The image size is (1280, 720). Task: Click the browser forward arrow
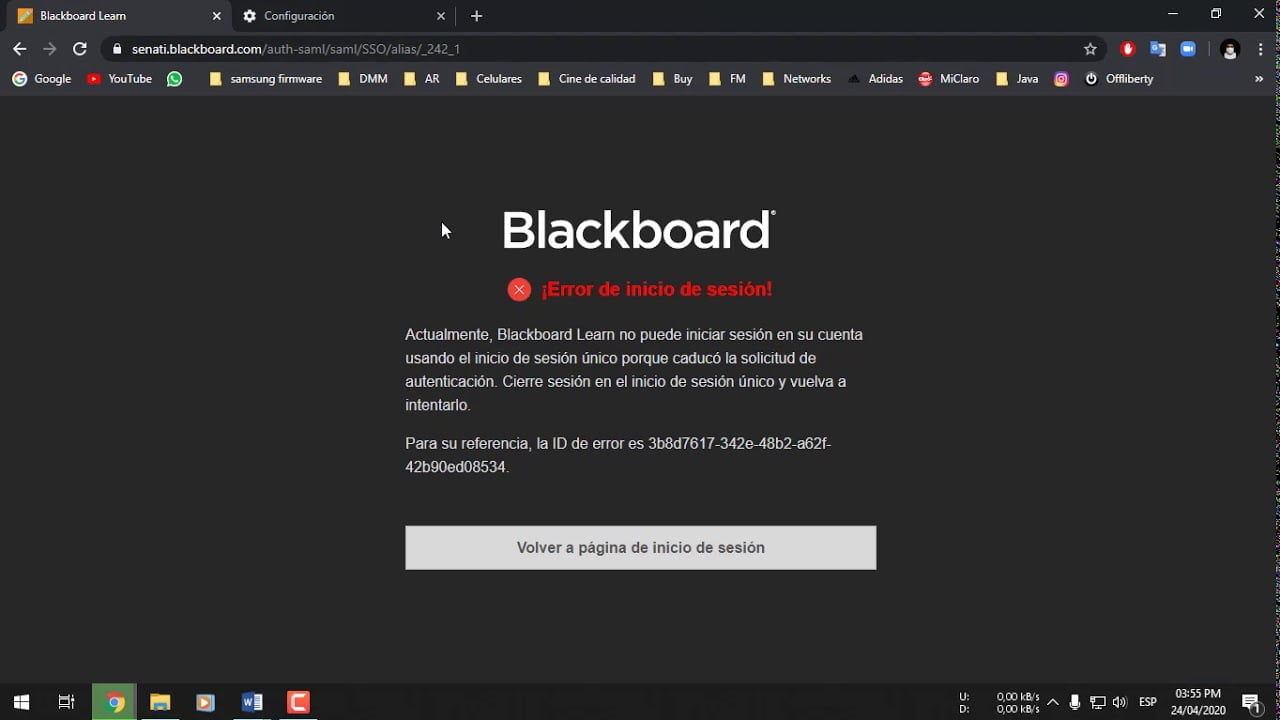pos(50,49)
